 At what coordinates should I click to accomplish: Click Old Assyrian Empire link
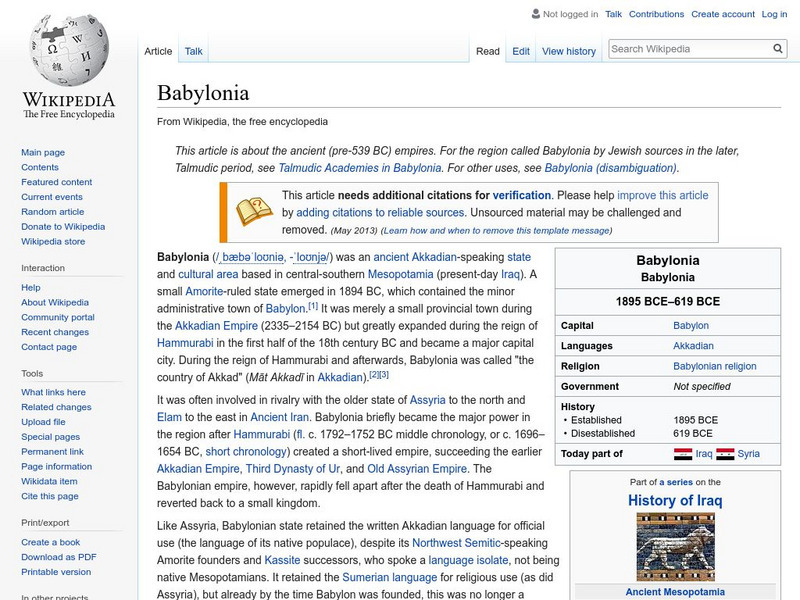pyautogui.click(x=417, y=468)
